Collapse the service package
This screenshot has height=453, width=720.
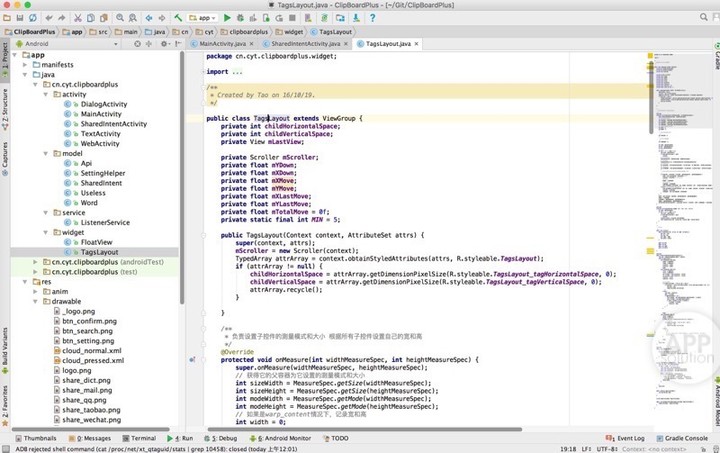pyautogui.click(x=45, y=213)
